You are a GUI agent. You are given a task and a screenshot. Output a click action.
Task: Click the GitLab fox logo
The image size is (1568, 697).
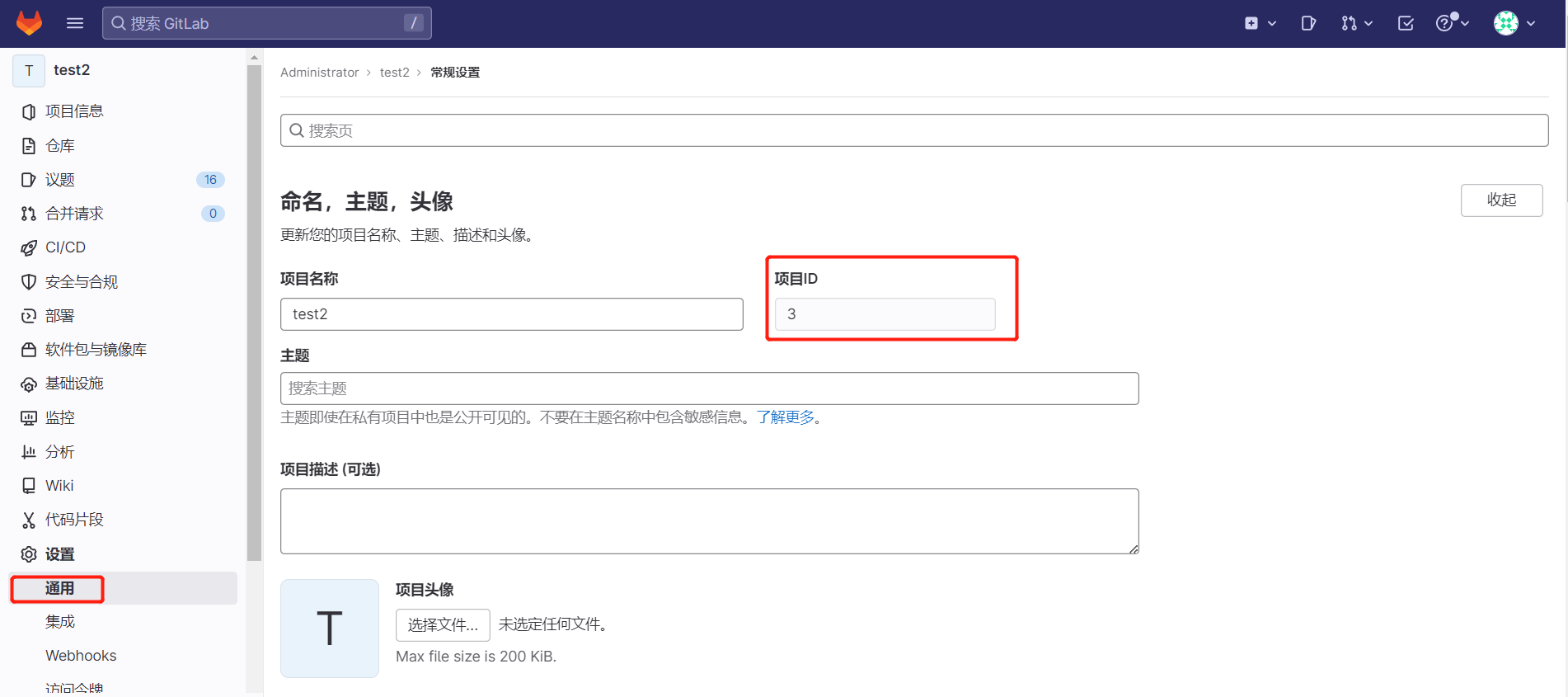coord(30,23)
